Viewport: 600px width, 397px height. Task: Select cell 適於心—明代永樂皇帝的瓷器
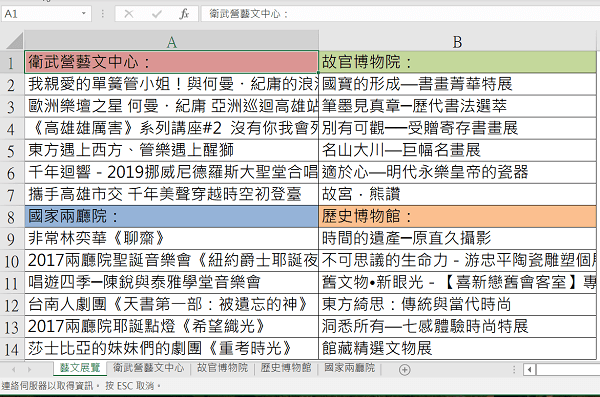coord(457,173)
